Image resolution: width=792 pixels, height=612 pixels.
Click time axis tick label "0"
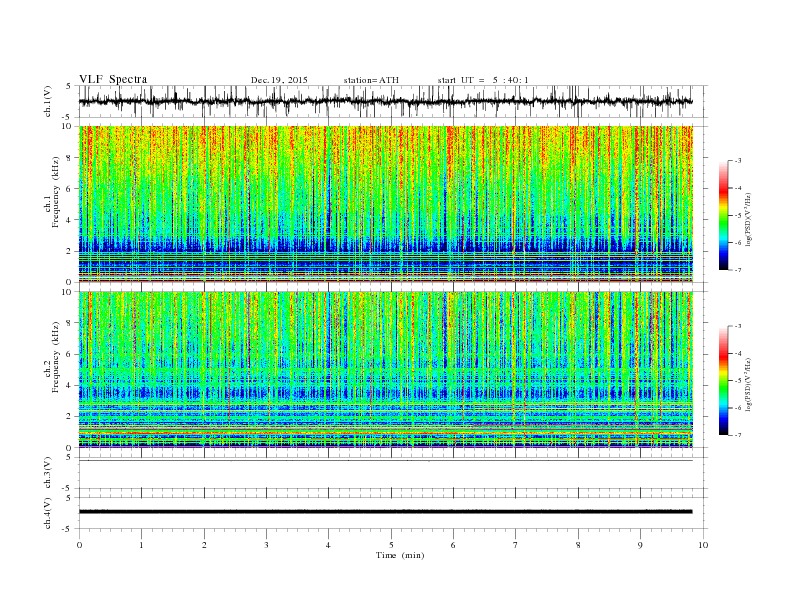point(79,545)
